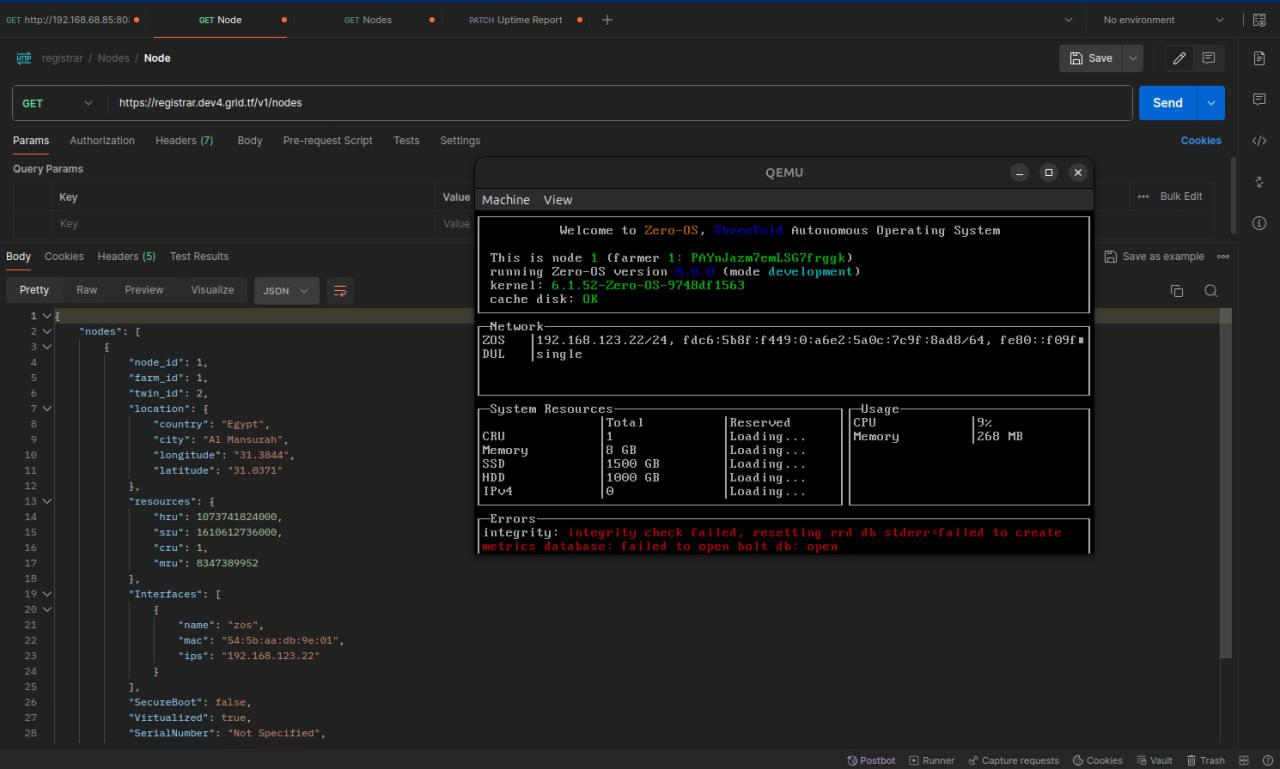This screenshot has height=769, width=1280.
Task: Open the Authorization request tab
Action: (102, 141)
